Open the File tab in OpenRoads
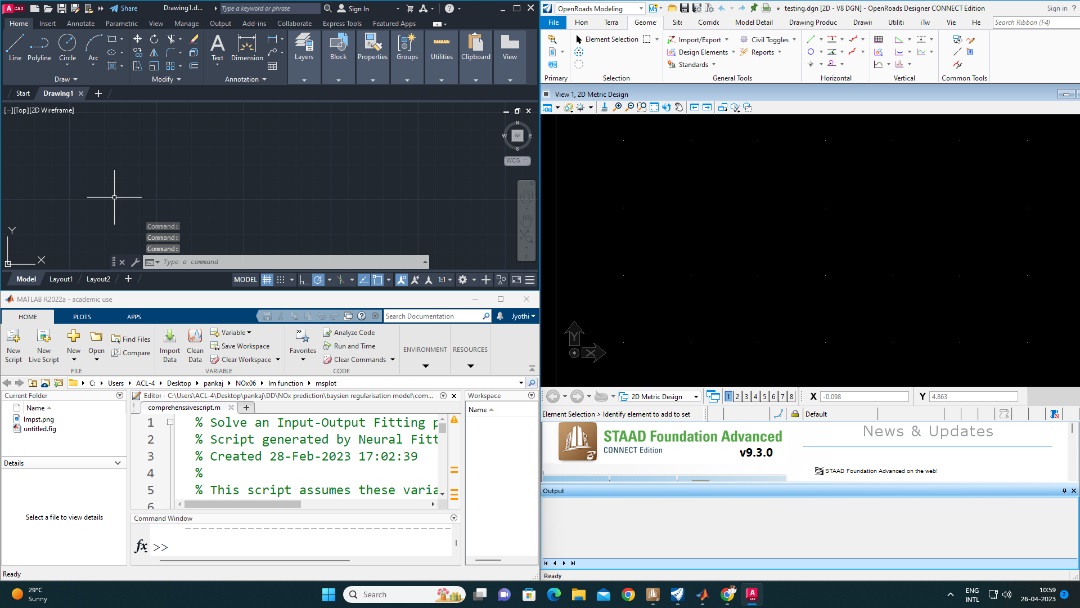The image size is (1080, 608). click(x=554, y=22)
